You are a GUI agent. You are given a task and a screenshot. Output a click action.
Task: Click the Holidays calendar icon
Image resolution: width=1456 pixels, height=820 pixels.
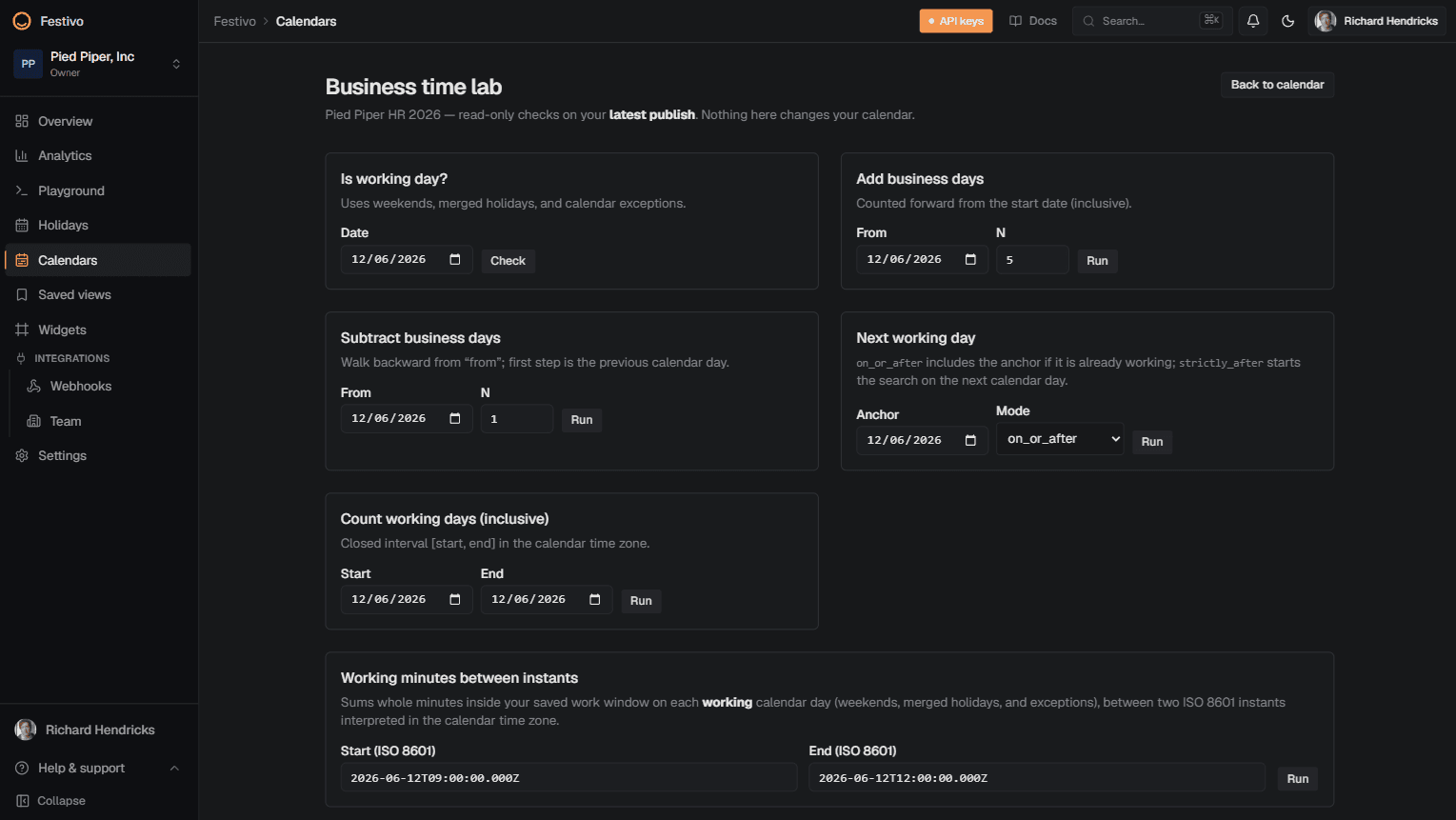point(22,225)
